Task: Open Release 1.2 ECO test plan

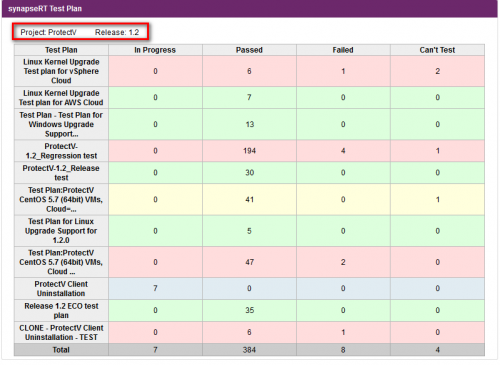Action: click(x=61, y=310)
